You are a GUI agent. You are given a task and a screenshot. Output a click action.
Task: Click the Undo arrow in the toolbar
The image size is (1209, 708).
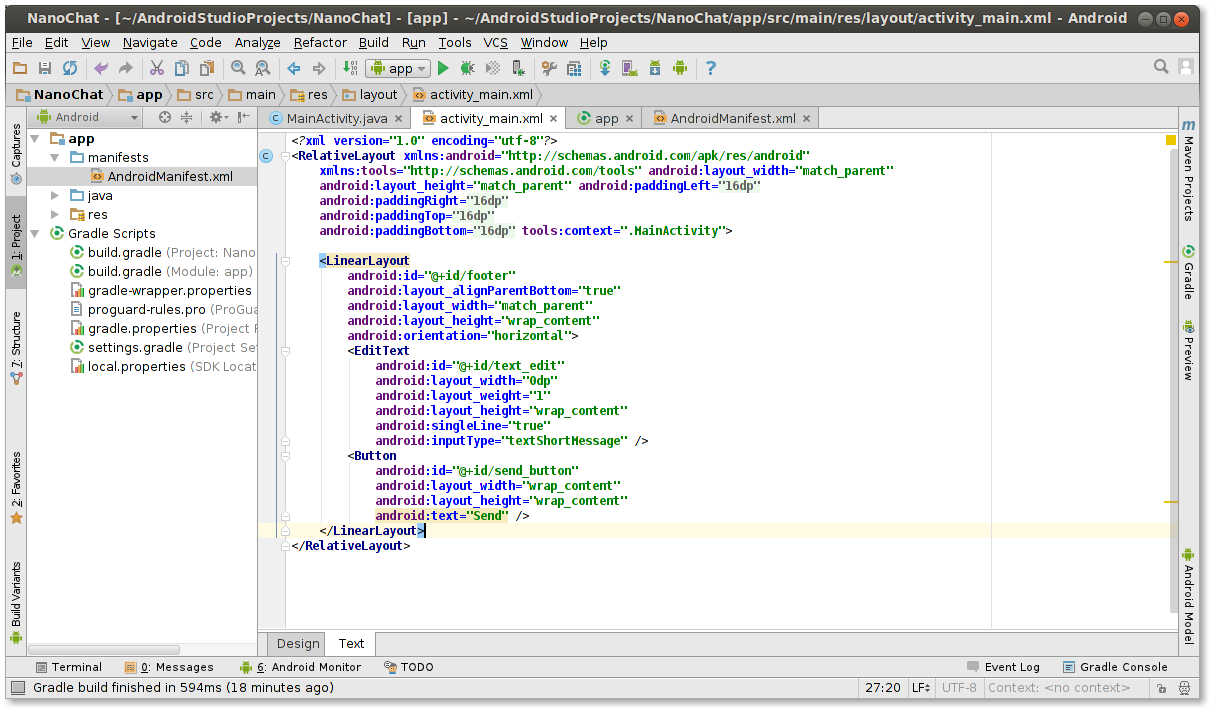pyautogui.click(x=101, y=68)
